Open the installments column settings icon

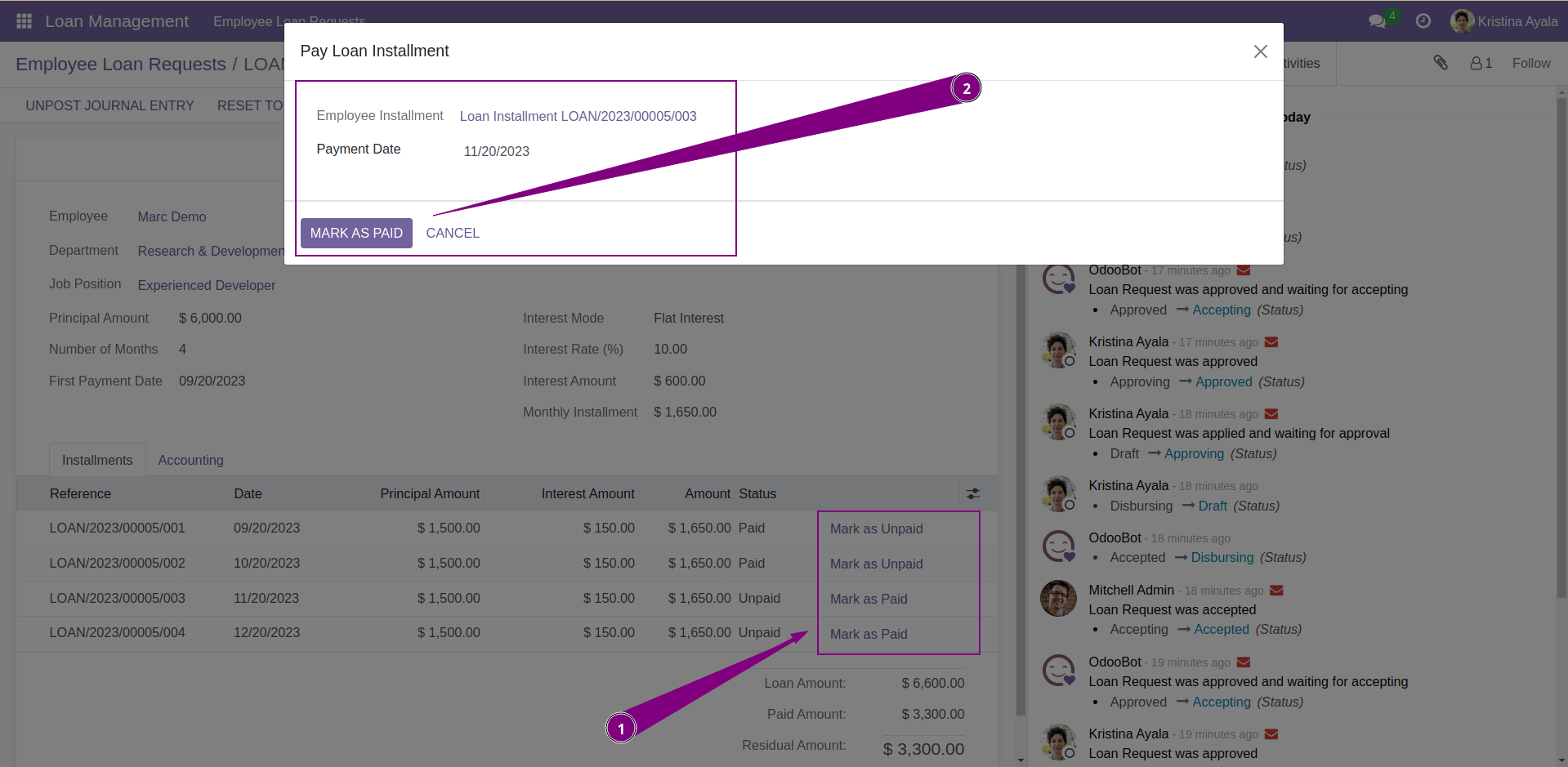click(972, 493)
